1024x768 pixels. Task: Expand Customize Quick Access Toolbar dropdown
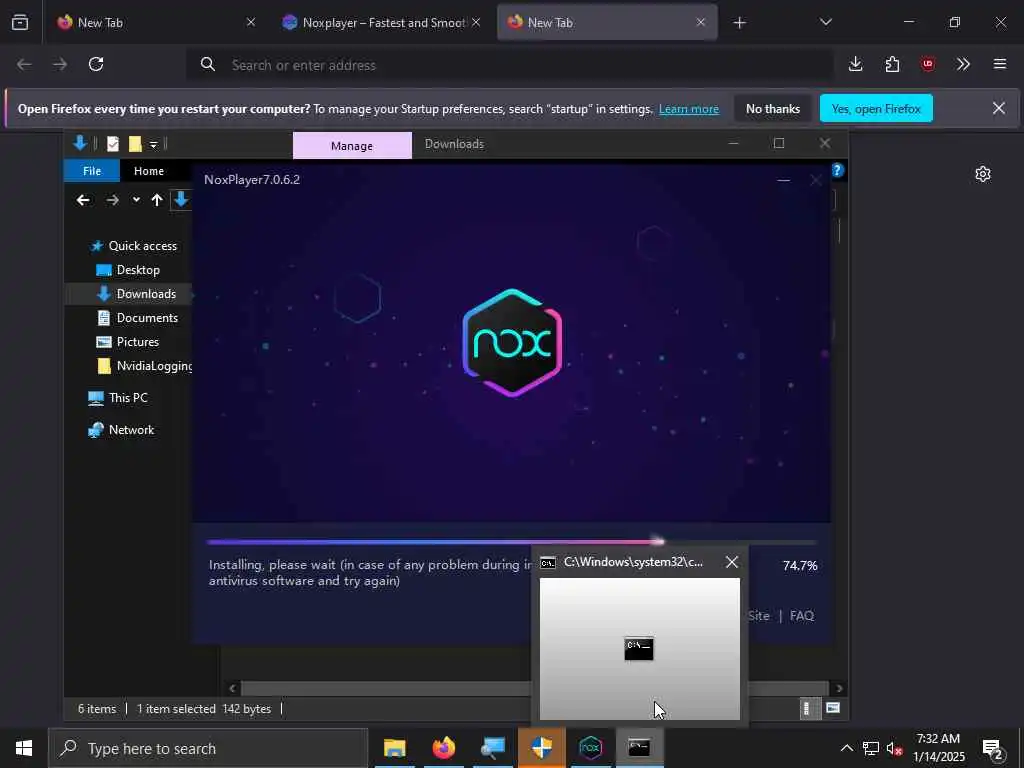pyautogui.click(x=153, y=144)
